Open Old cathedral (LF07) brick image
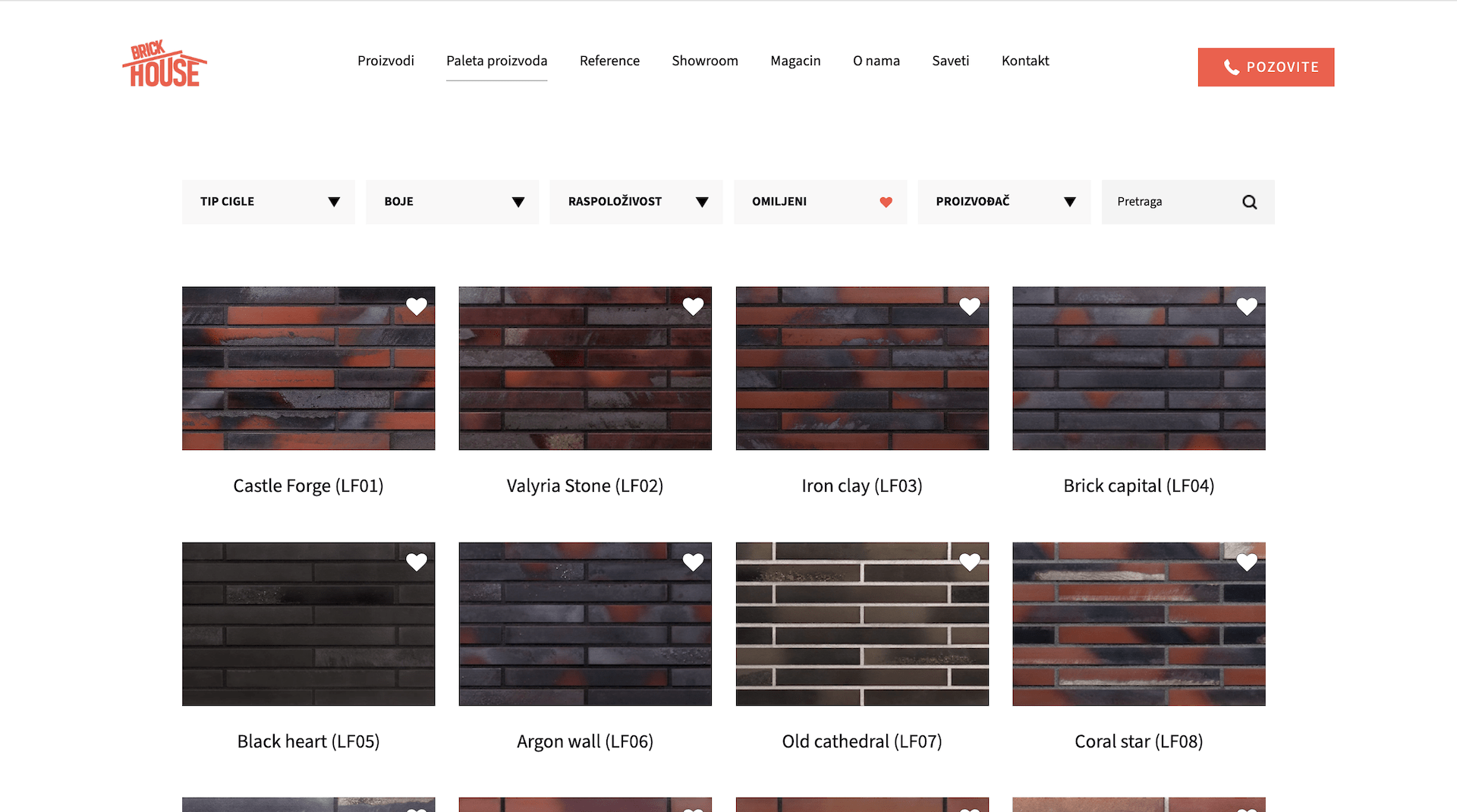 pos(862,624)
